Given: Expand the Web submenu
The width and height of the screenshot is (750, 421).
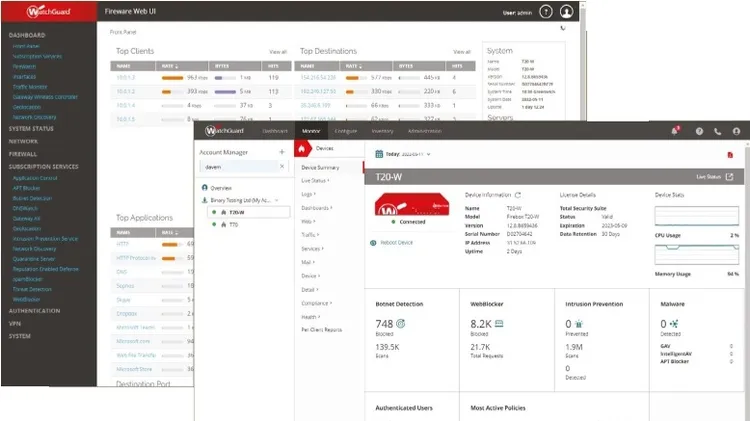Looking at the screenshot, I should (309, 222).
